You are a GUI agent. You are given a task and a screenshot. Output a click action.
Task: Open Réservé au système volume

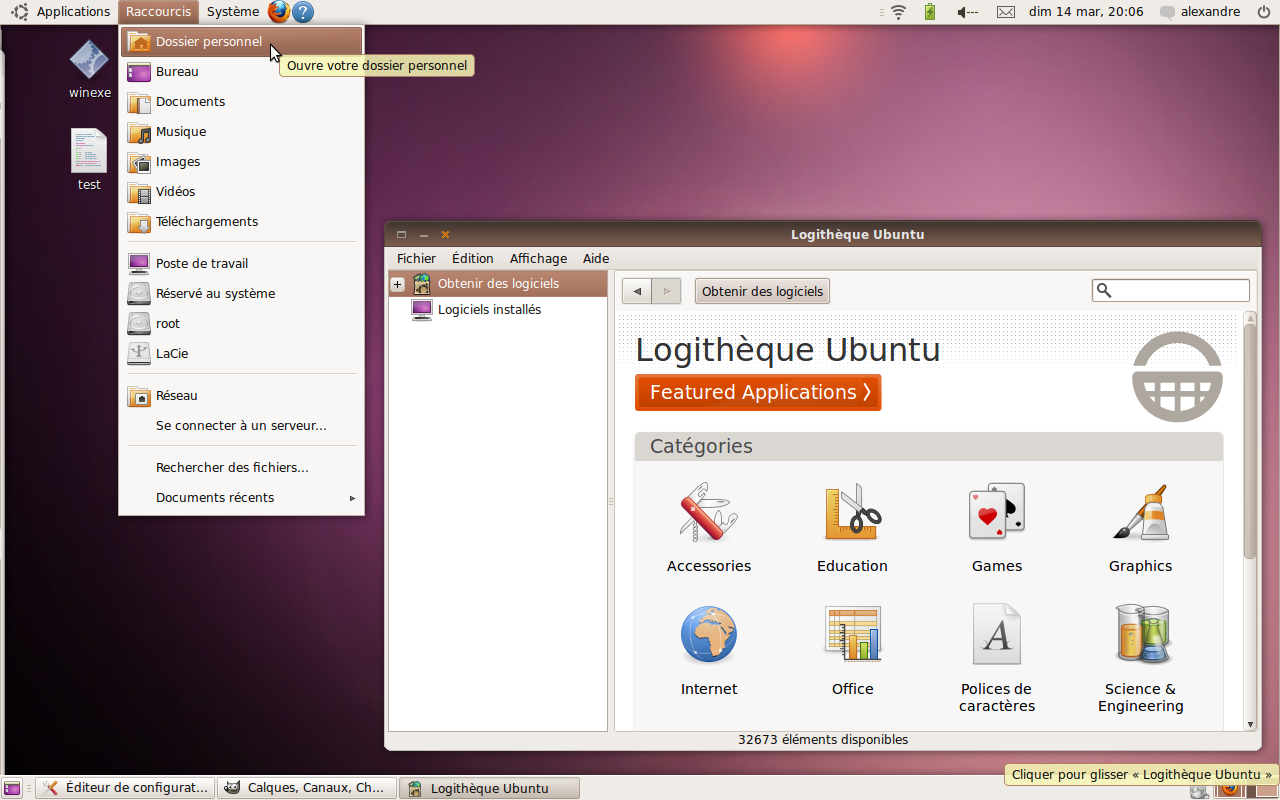click(x=241, y=294)
